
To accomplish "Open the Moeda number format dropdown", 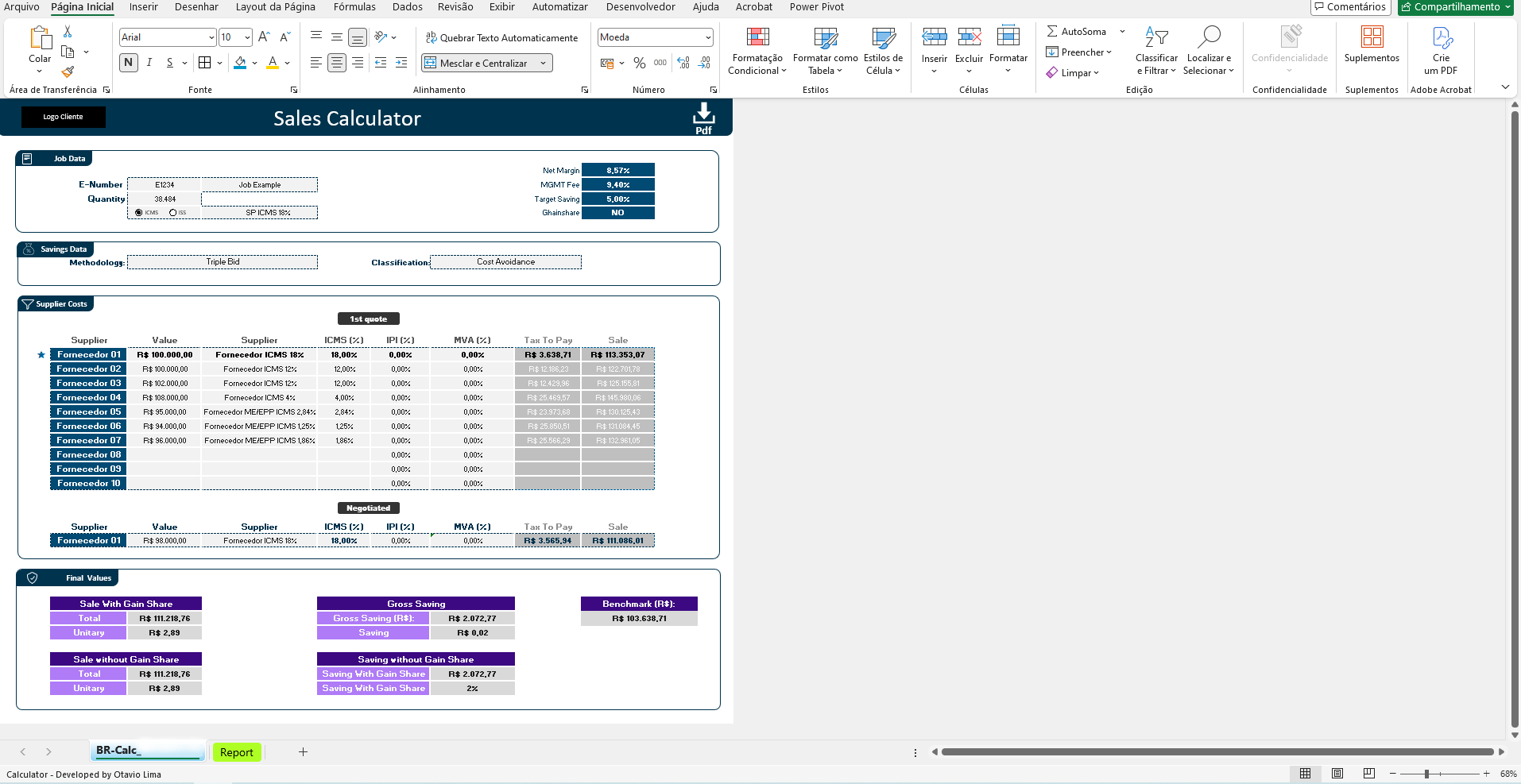I will pos(707,37).
